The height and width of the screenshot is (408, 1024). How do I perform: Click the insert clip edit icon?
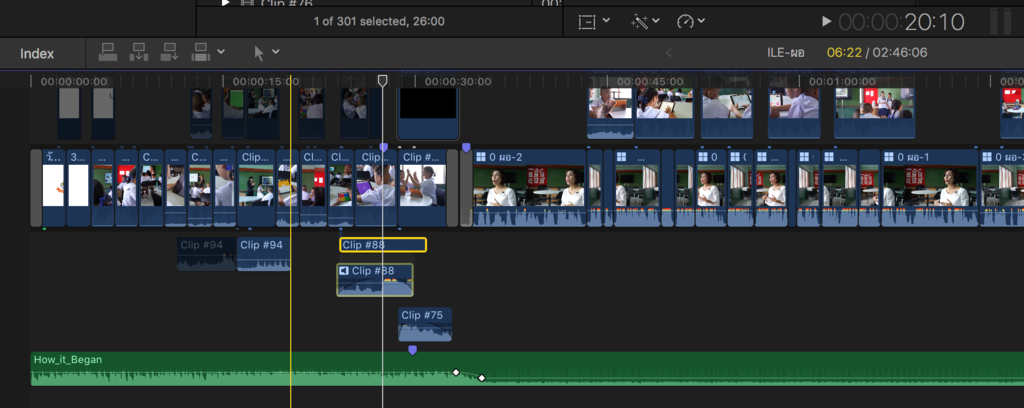140,52
